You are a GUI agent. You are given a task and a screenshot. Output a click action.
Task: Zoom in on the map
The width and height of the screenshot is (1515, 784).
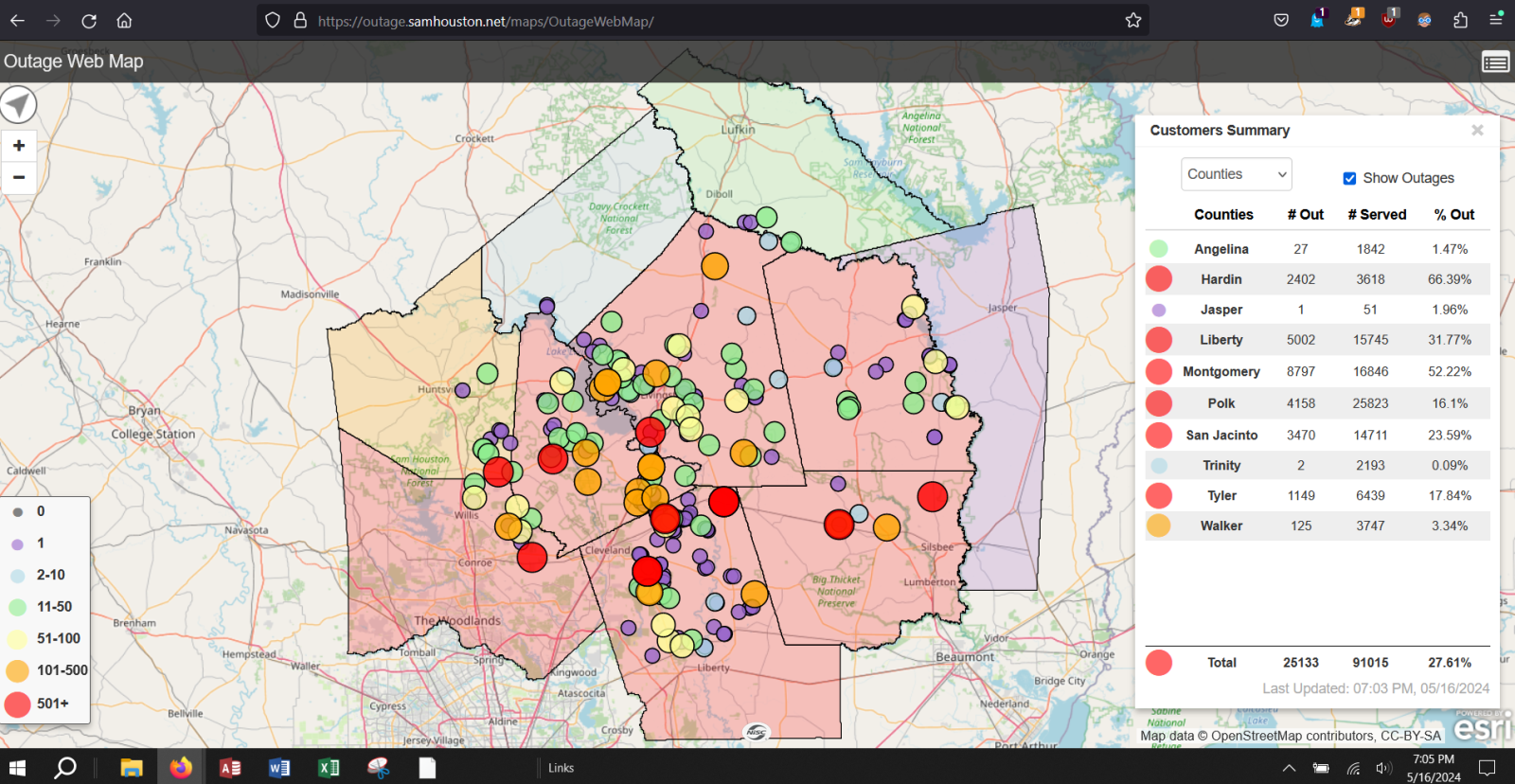click(19, 146)
